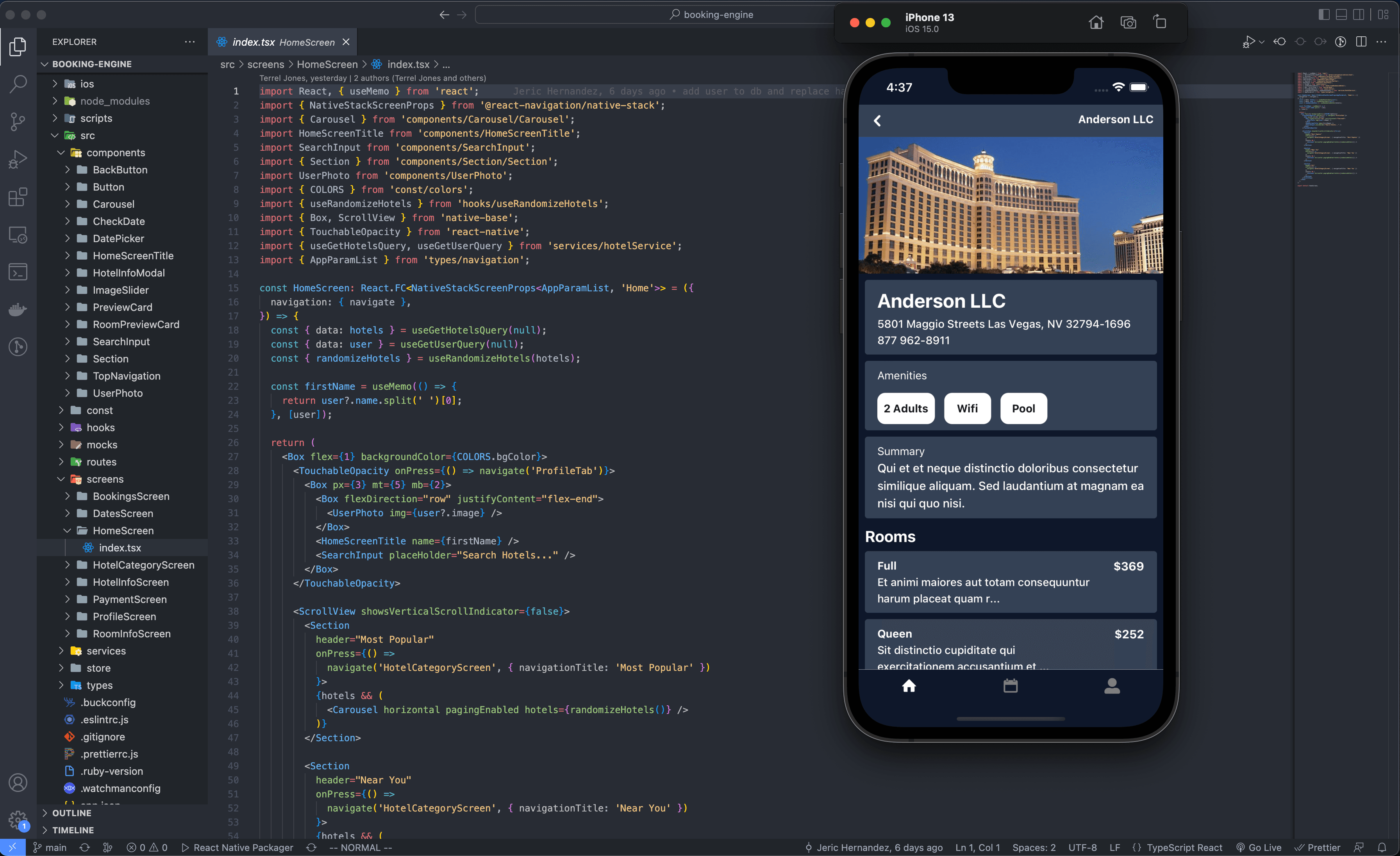Tap the profile tab icon in the phone app
The image size is (1400, 856).
click(1112, 686)
